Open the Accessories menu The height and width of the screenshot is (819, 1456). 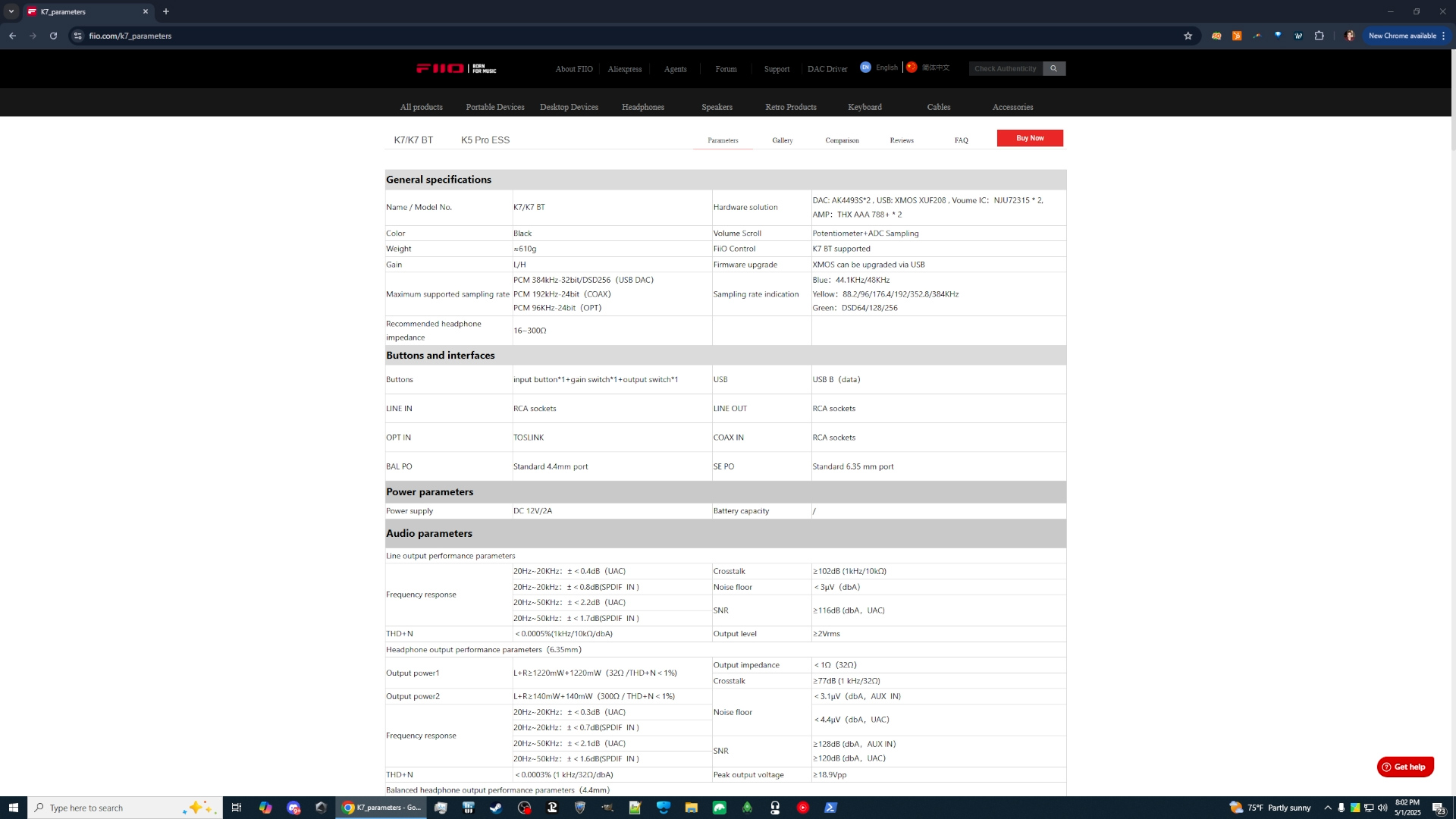(1012, 107)
